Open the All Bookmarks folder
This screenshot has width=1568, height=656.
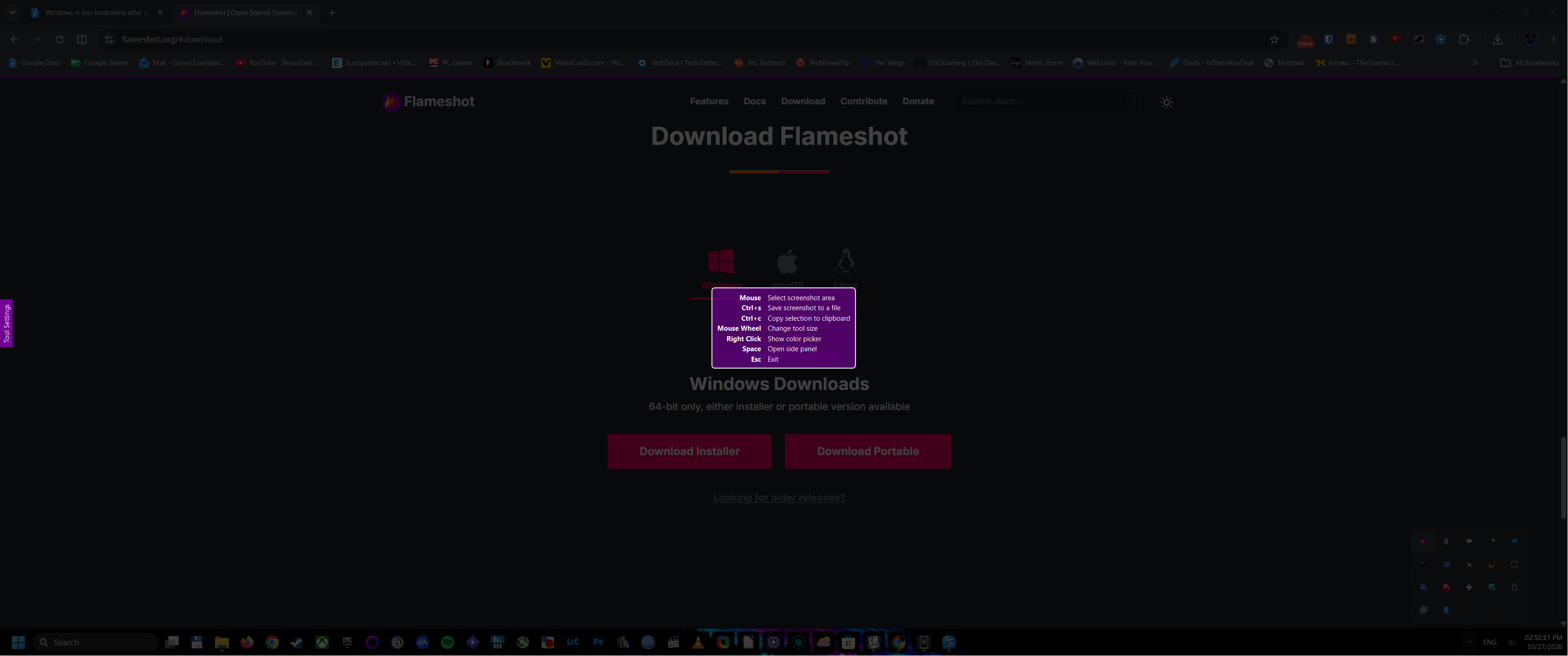(x=1529, y=63)
